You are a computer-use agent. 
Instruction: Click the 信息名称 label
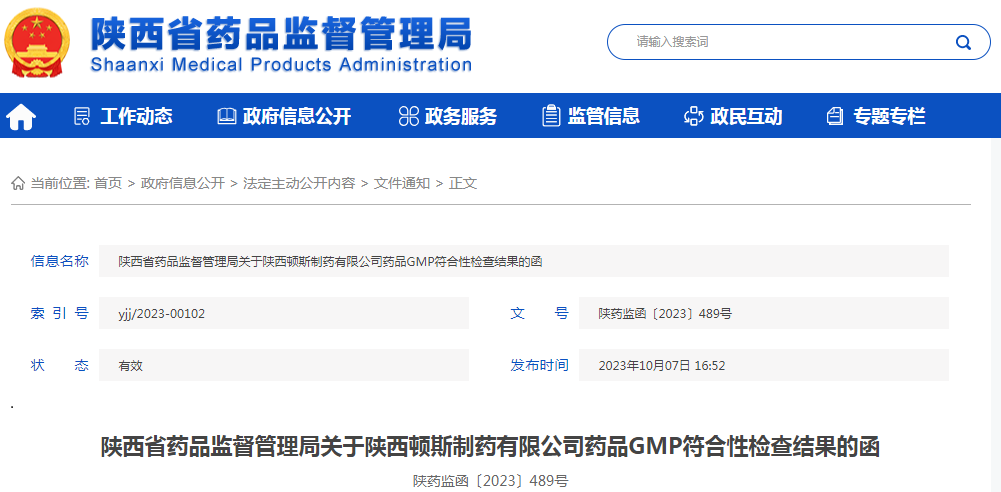pos(59,260)
